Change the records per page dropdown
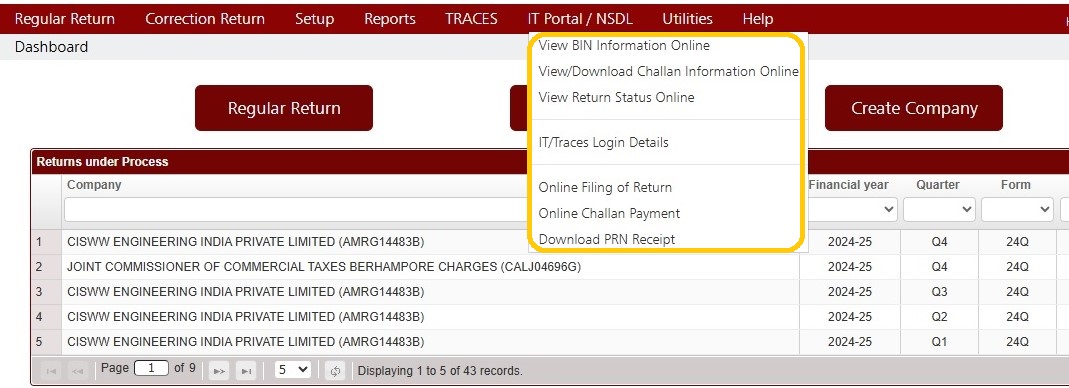 pyautogui.click(x=293, y=370)
